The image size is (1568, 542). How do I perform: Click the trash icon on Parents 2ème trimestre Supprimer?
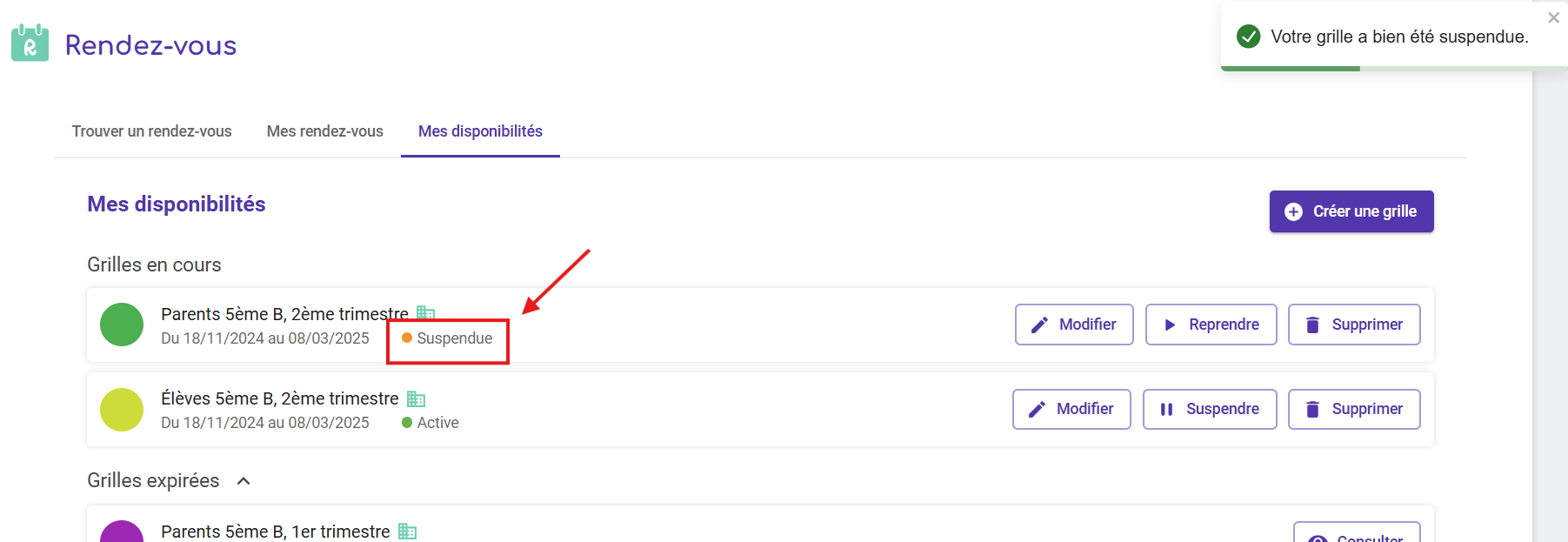pyautogui.click(x=1312, y=325)
